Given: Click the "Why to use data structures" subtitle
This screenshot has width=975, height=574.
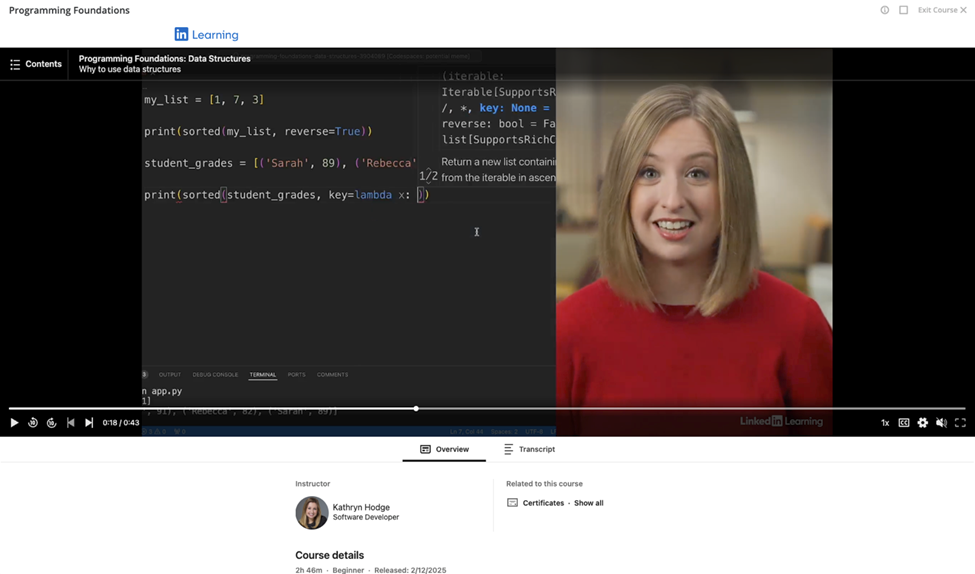Looking at the screenshot, I should [x=129, y=69].
